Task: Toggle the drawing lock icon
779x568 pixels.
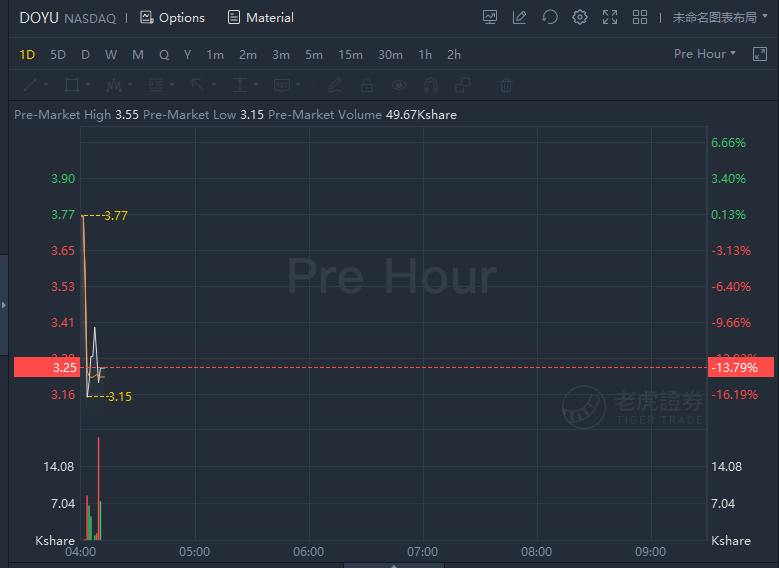Action: [367, 85]
